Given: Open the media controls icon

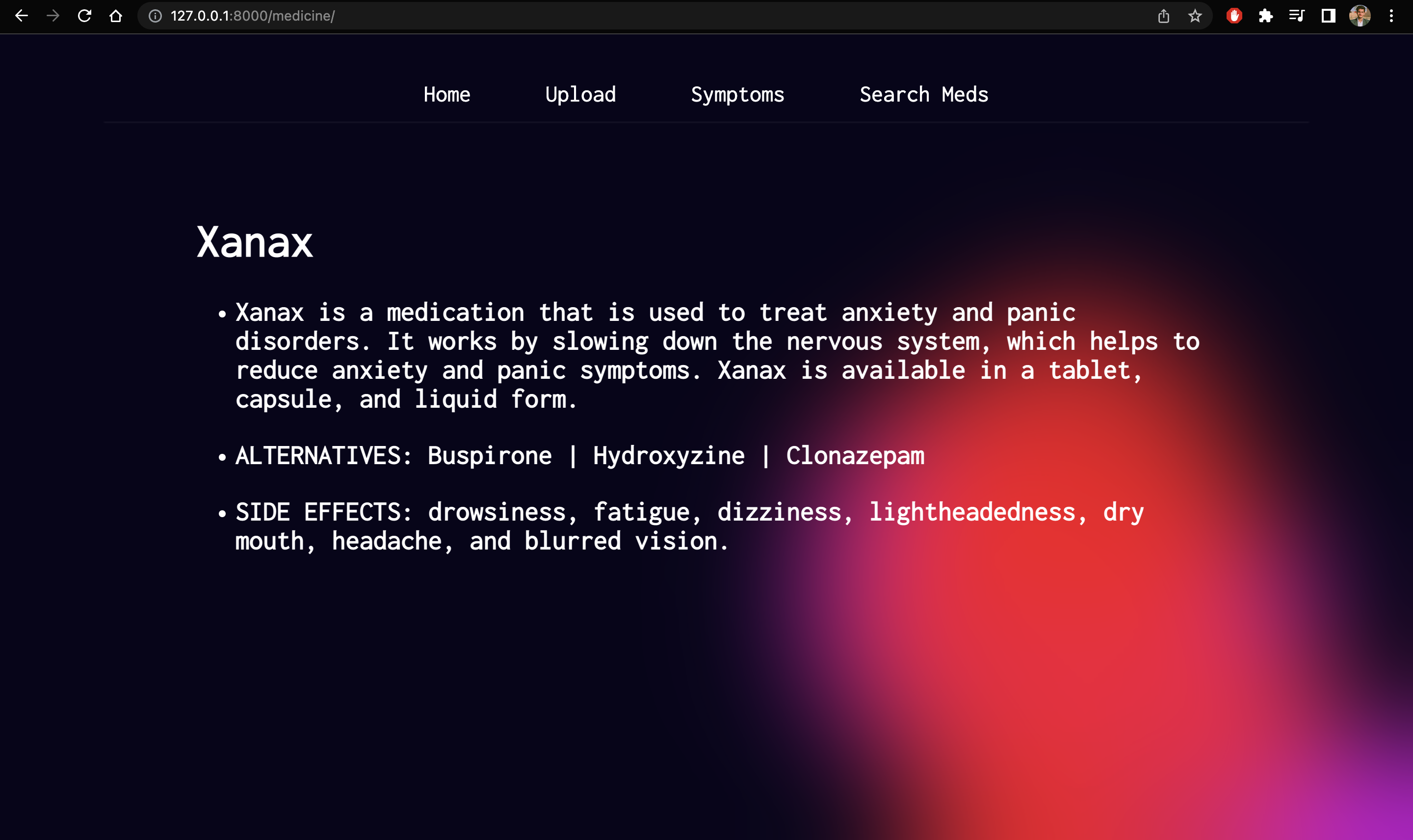Looking at the screenshot, I should pyautogui.click(x=1296, y=16).
